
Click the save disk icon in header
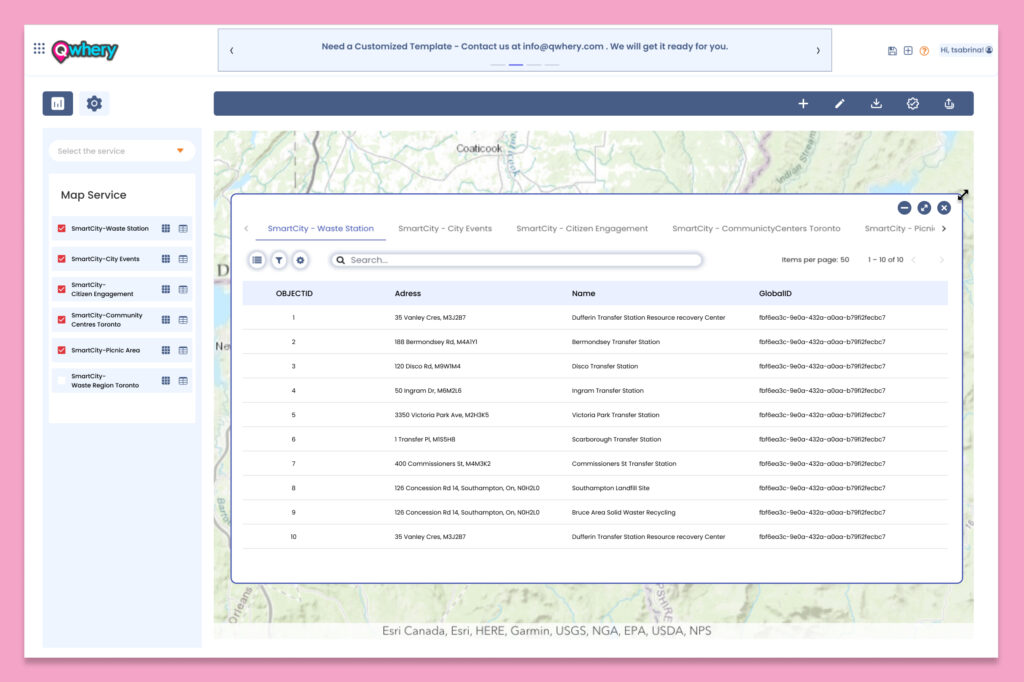(x=892, y=51)
